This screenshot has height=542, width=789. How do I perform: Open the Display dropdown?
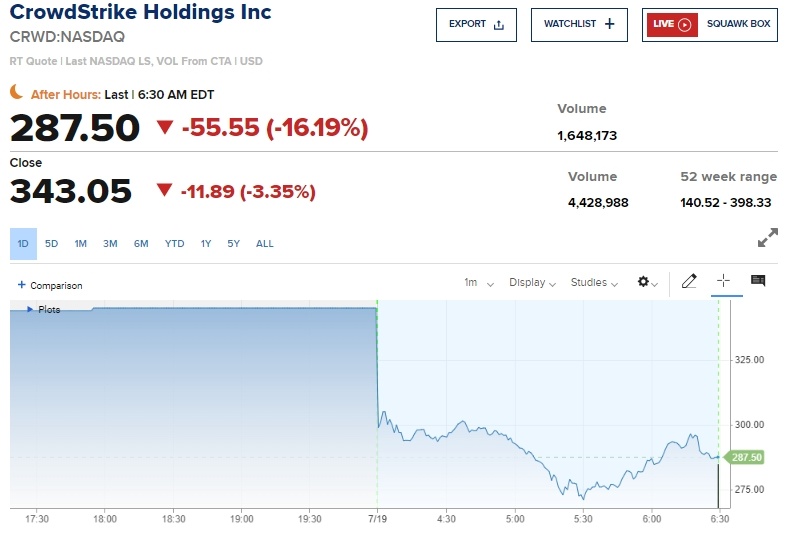tap(532, 283)
